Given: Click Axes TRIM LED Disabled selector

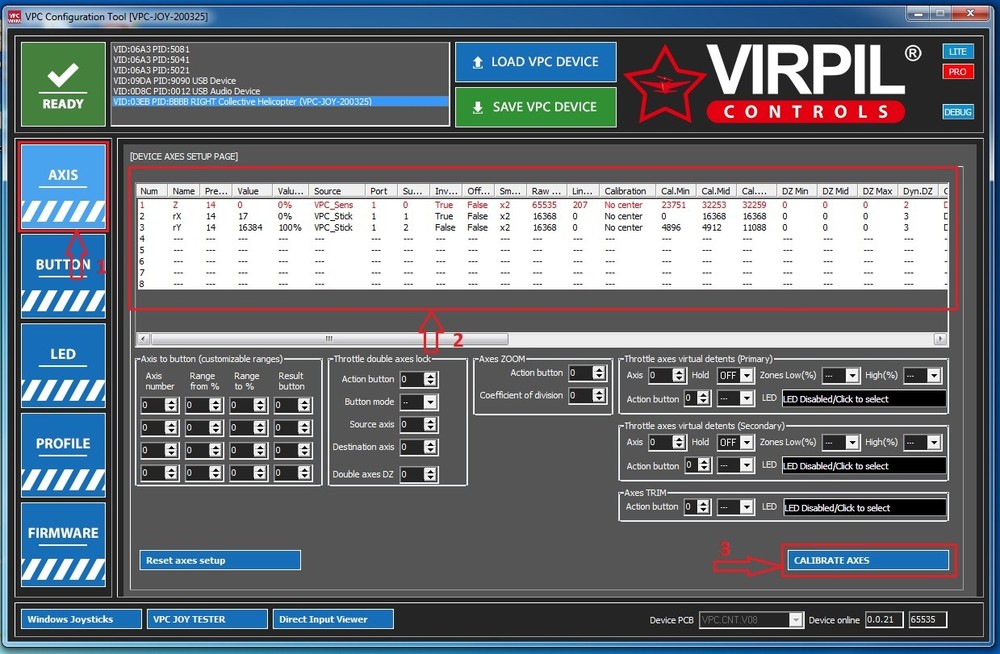Looking at the screenshot, I should coord(864,508).
